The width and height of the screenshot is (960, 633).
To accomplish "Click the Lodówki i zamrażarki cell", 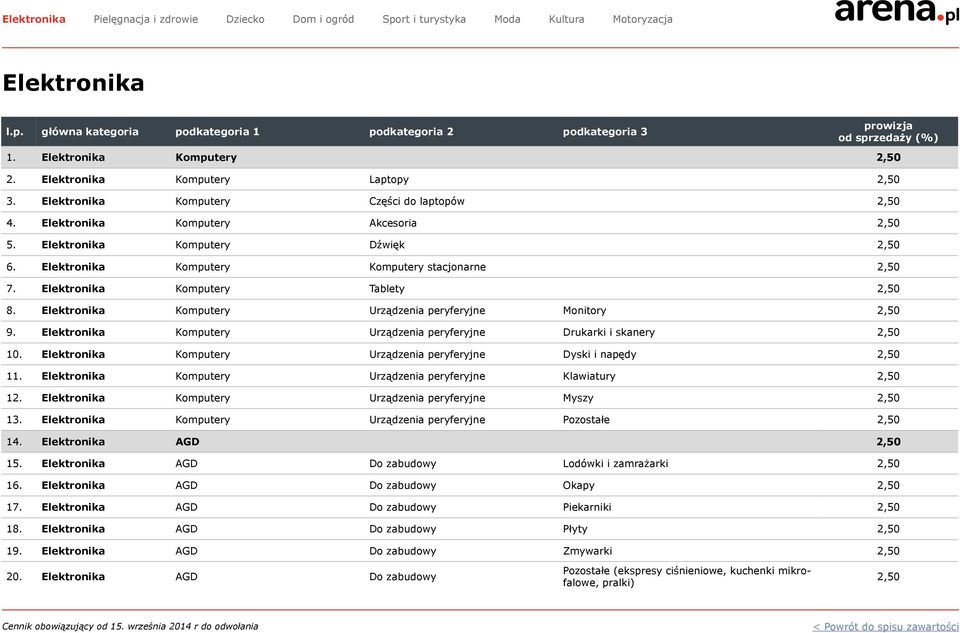I will click(615, 463).
